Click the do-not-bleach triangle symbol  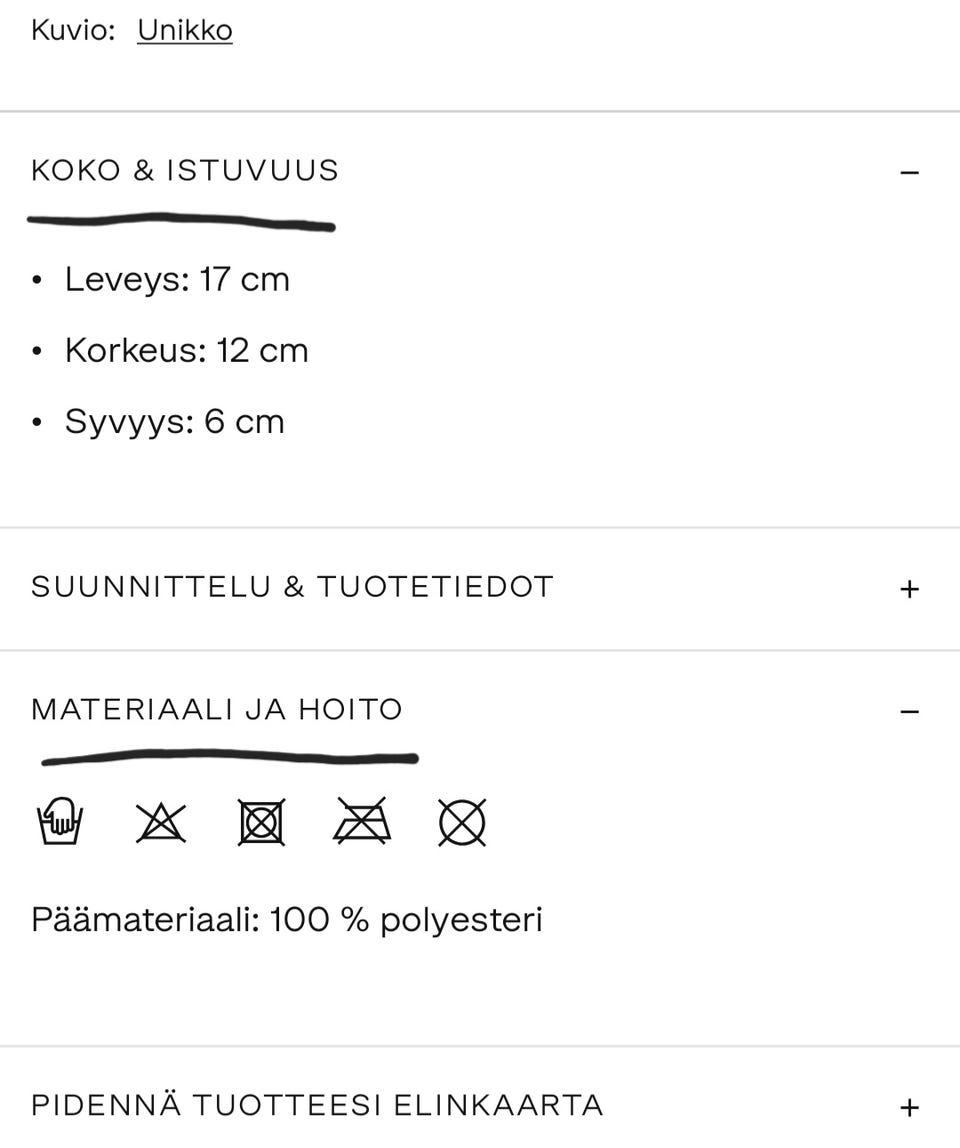click(161, 822)
